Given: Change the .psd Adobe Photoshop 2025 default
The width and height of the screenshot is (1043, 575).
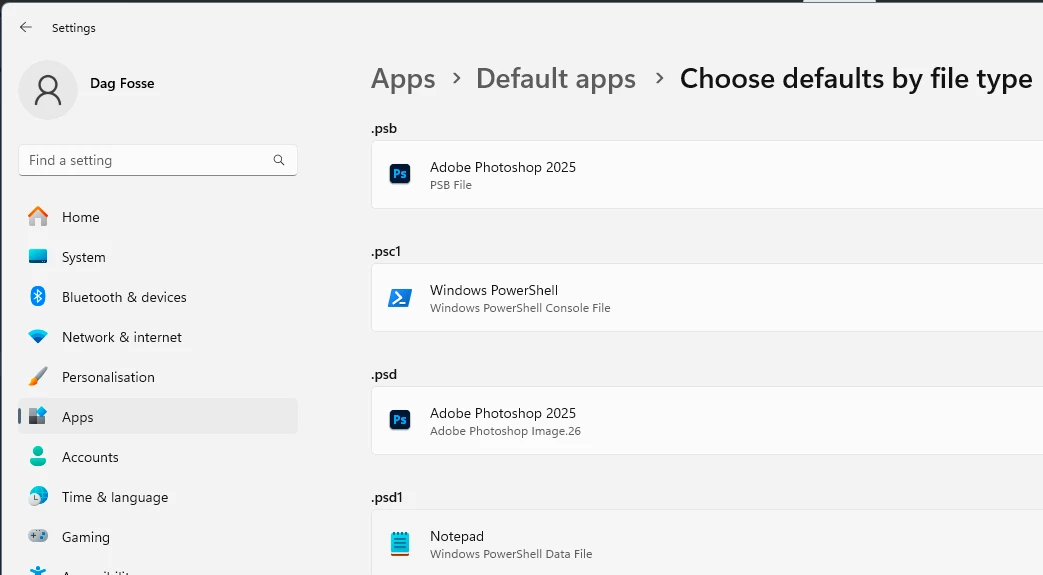Looking at the screenshot, I should coord(707,421).
